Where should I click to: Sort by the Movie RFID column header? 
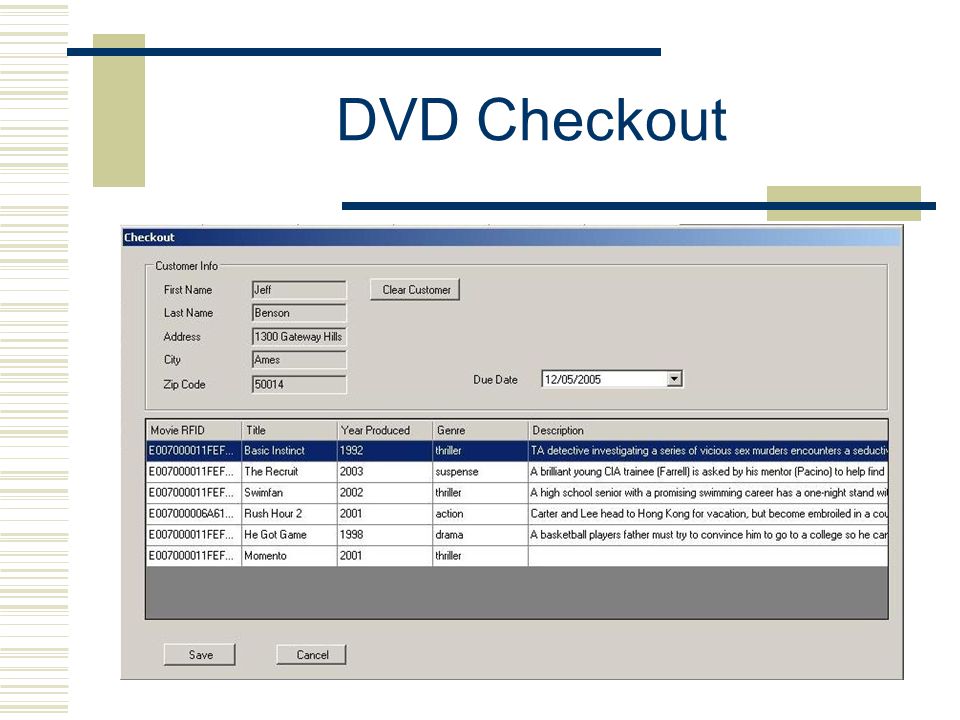click(x=193, y=430)
